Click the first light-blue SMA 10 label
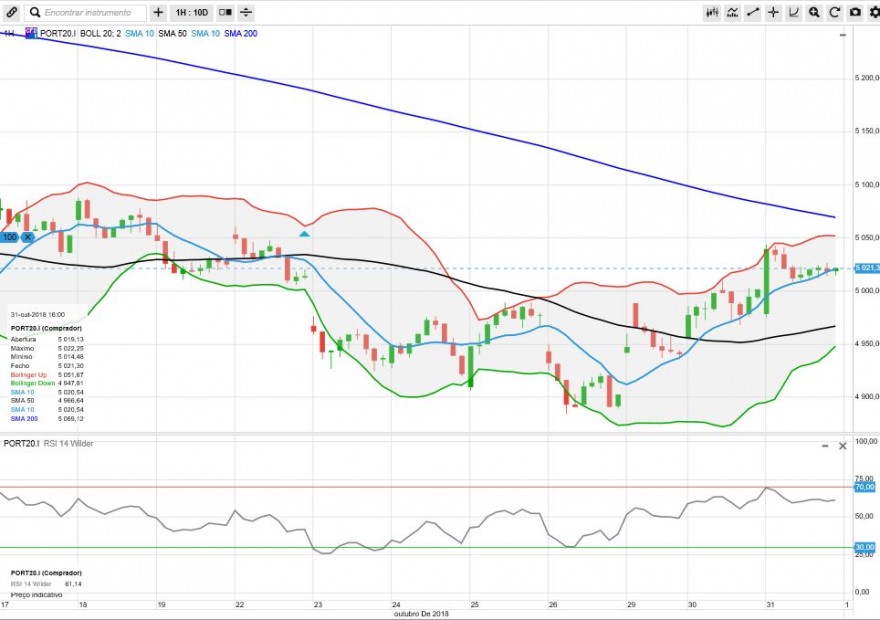Image resolution: width=880 pixels, height=620 pixels. point(139,34)
